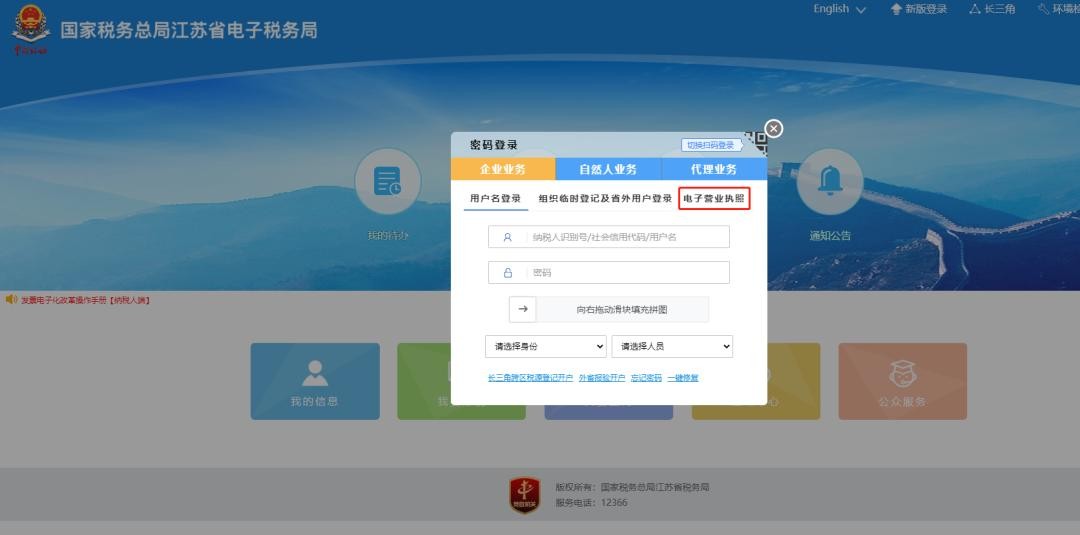Close the login dialog with X icon
Image resolution: width=1080 pixels, height=535 pixels.
coord(774,129)
